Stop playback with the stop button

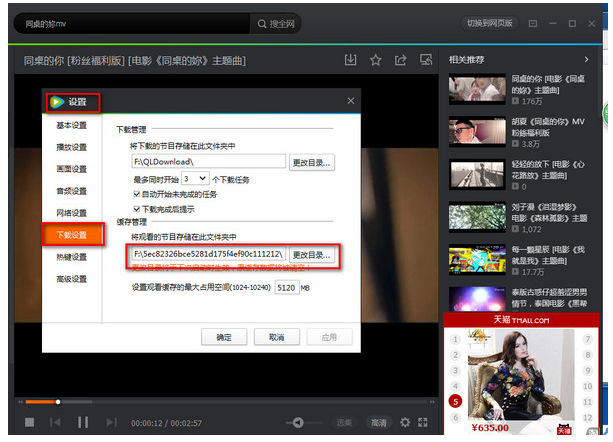(x=29, y=422)
